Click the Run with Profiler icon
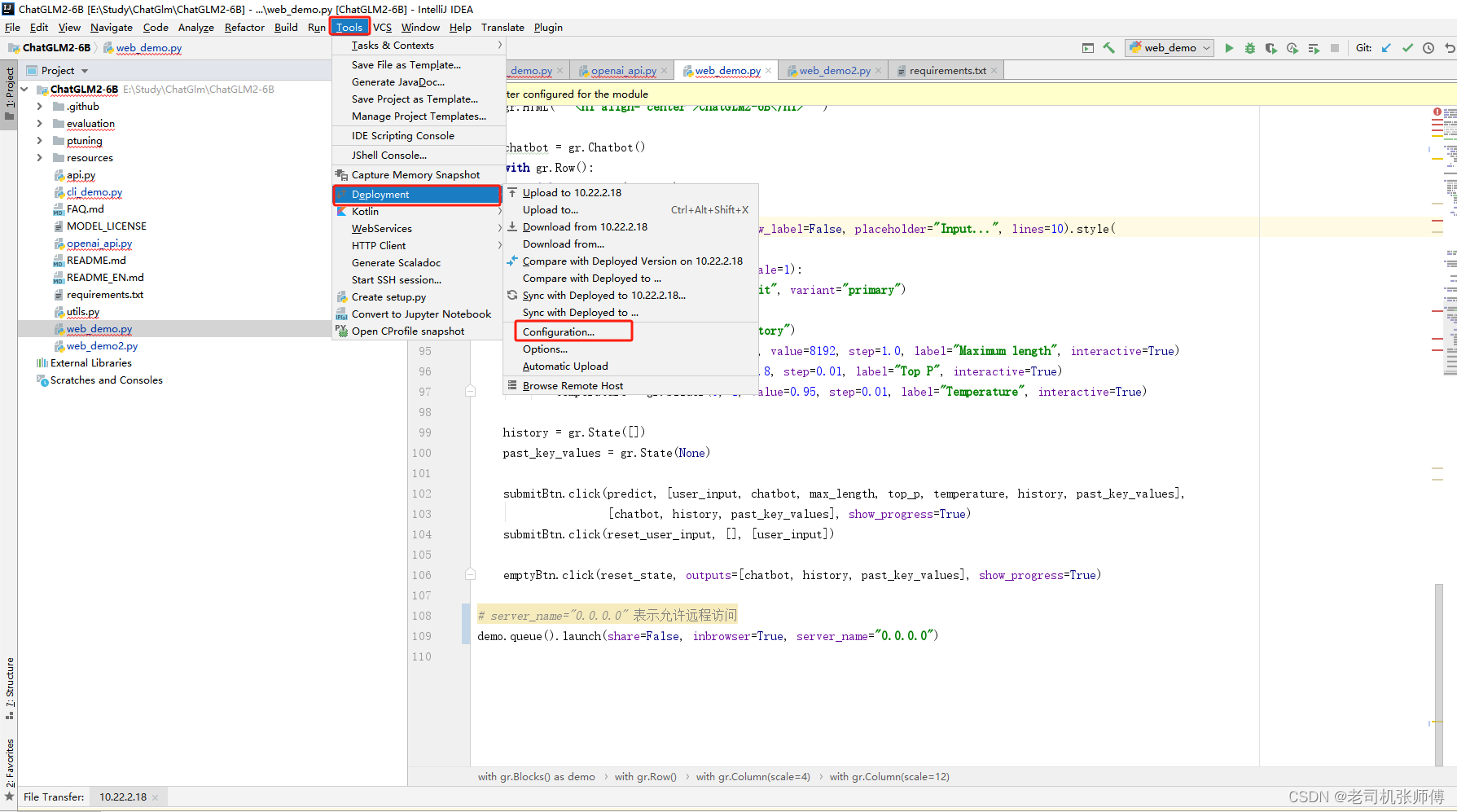 click(x=1292, y=48)
